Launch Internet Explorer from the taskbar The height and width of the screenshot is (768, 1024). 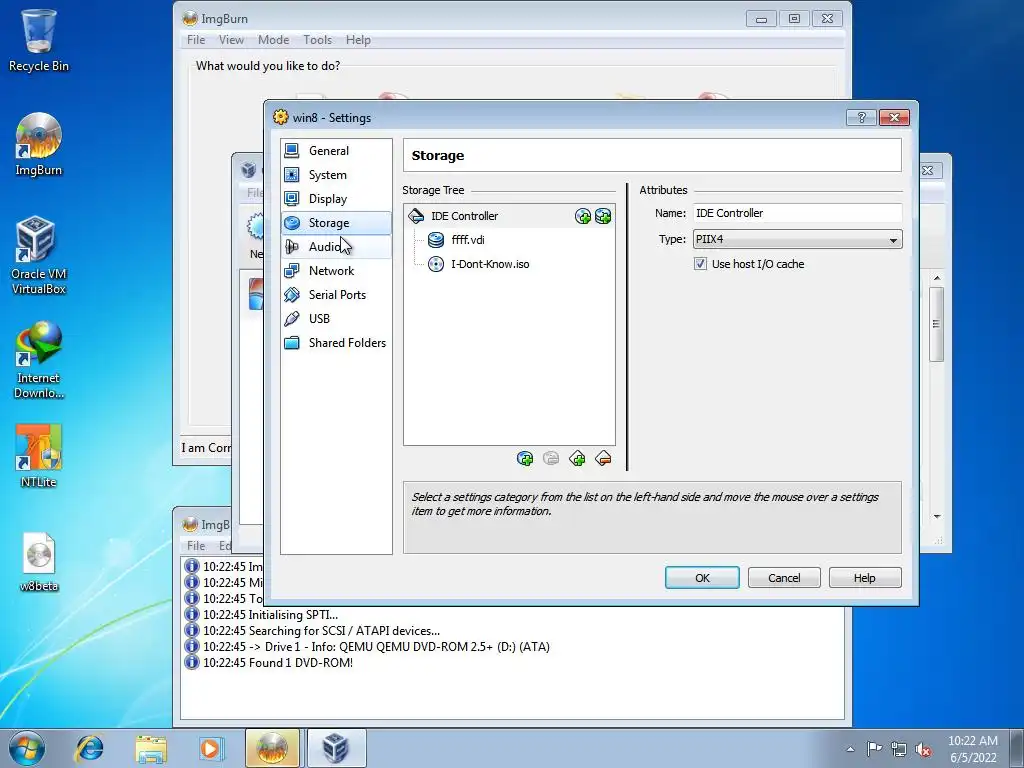click(89, 748)
